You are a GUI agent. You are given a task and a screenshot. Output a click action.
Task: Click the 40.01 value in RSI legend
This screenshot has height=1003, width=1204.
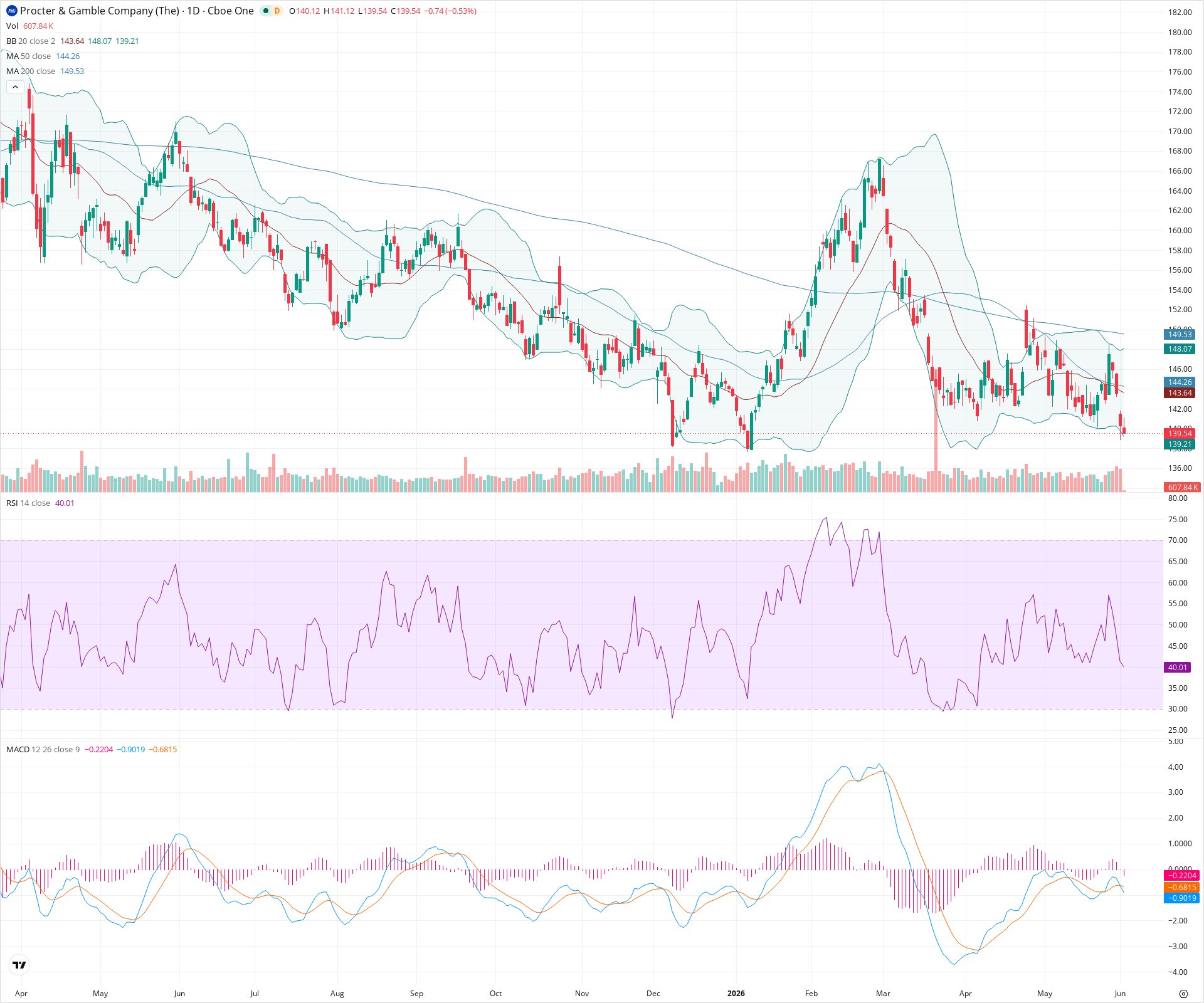[65, 503]
